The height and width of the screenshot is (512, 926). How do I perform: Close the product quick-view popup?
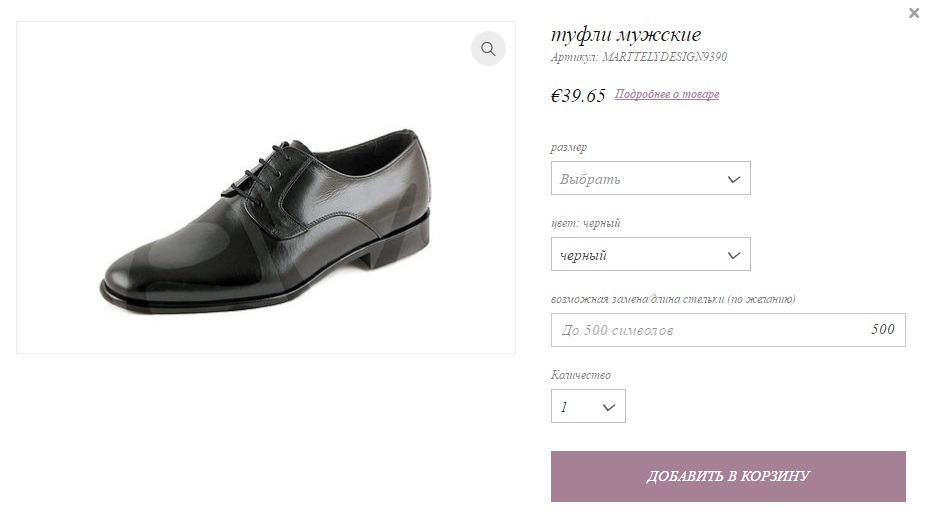click(914, 13)
